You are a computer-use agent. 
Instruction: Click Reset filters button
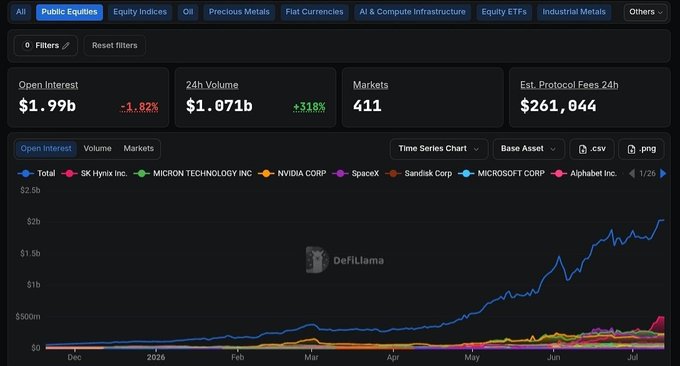tap(114, 46)
